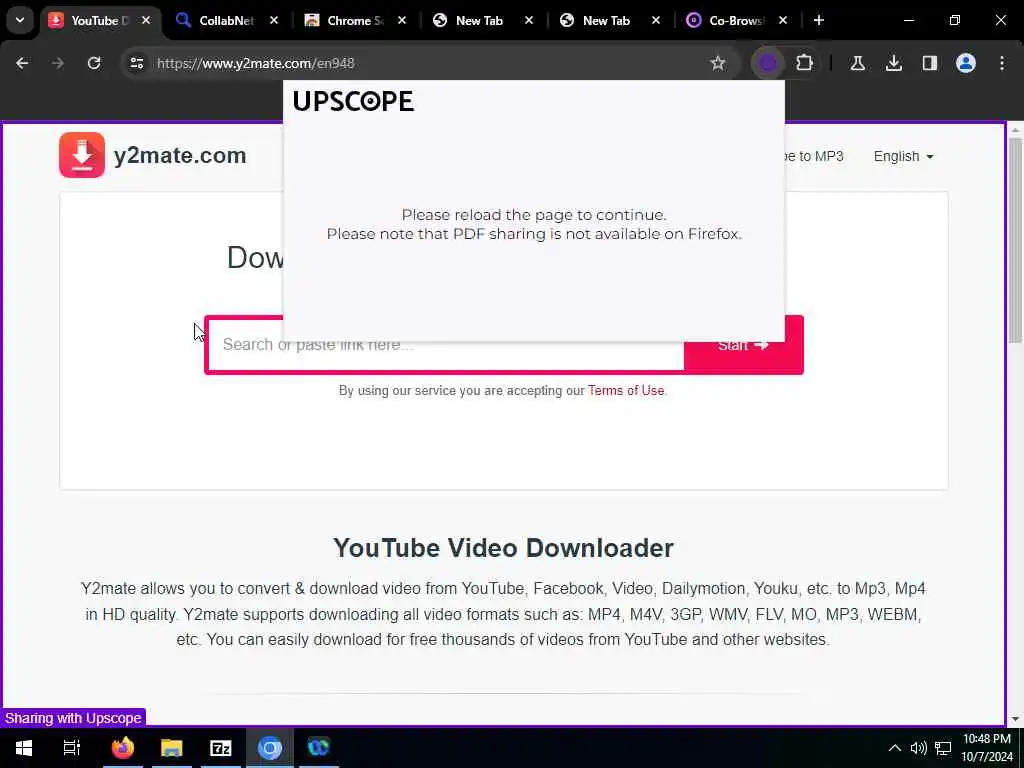Click the scrollbar down arrow
The image size is (1024, 768).
1015,719
